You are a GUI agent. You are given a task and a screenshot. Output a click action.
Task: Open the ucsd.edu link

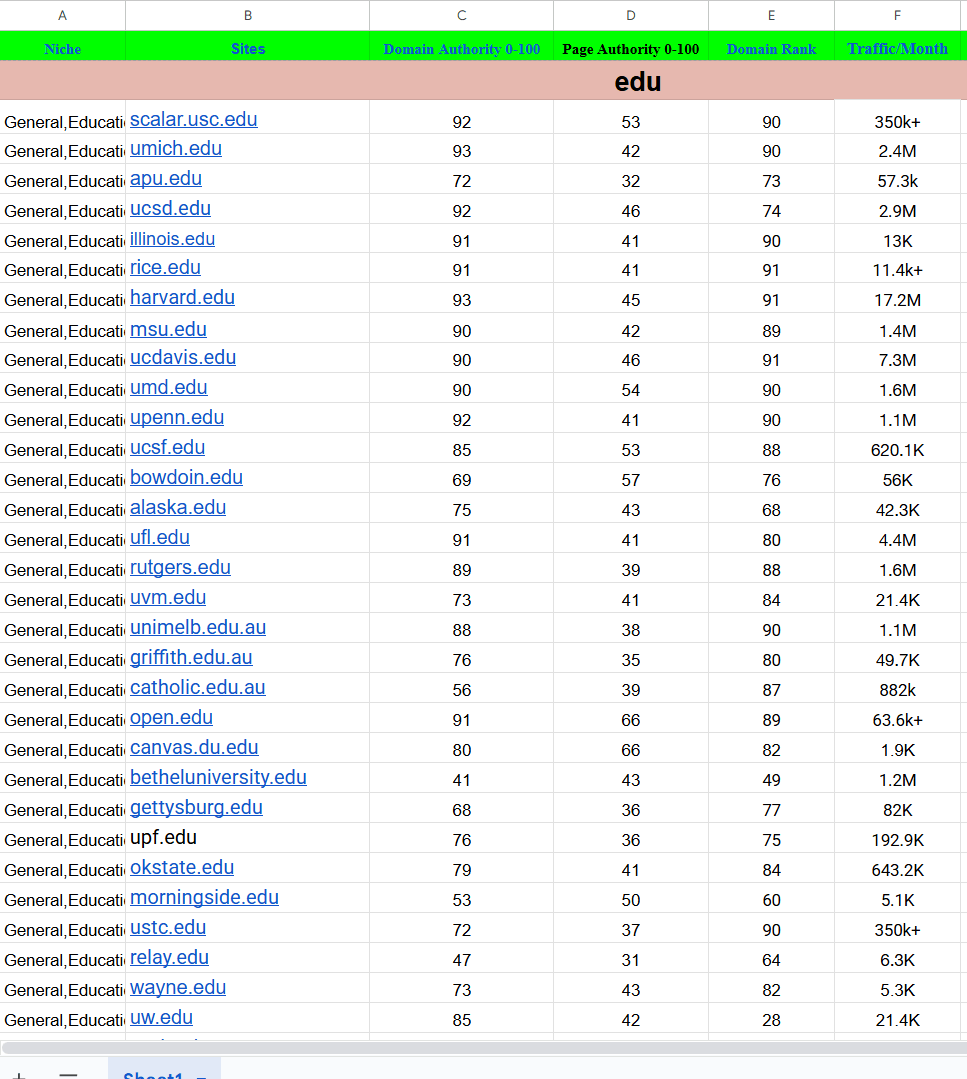pos(170,209)
